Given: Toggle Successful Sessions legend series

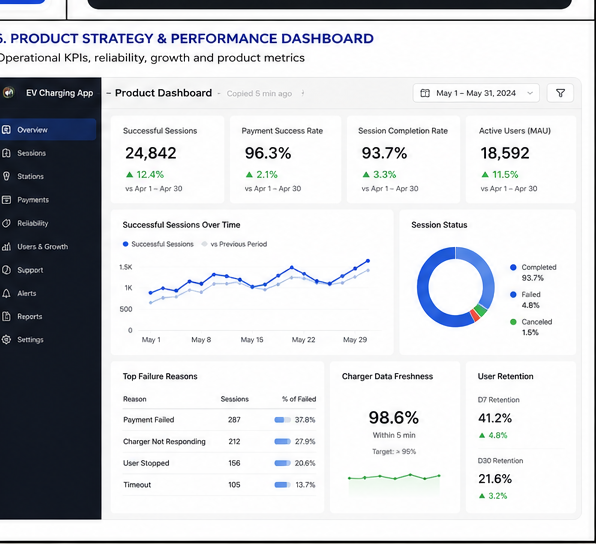Looking at the screenshot, I should 158,244.
